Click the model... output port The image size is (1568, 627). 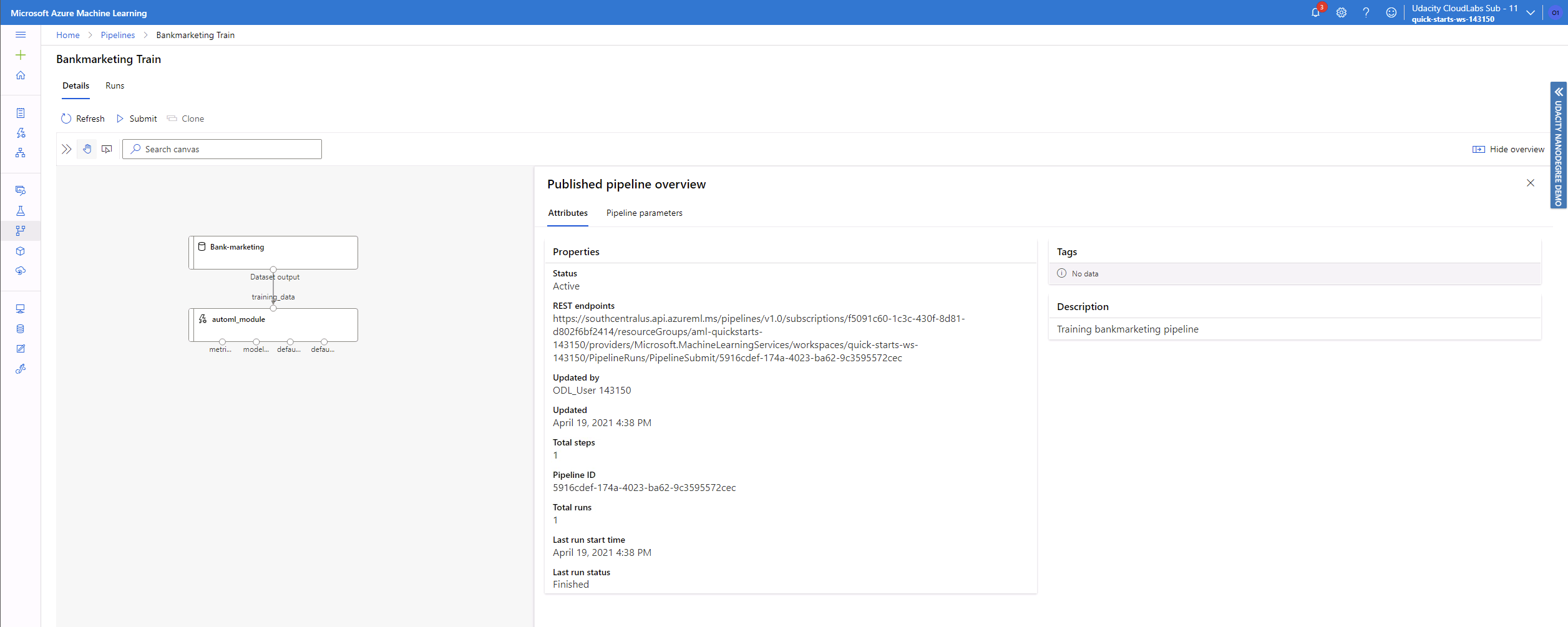pyautogui.click(x=256, y=342)
